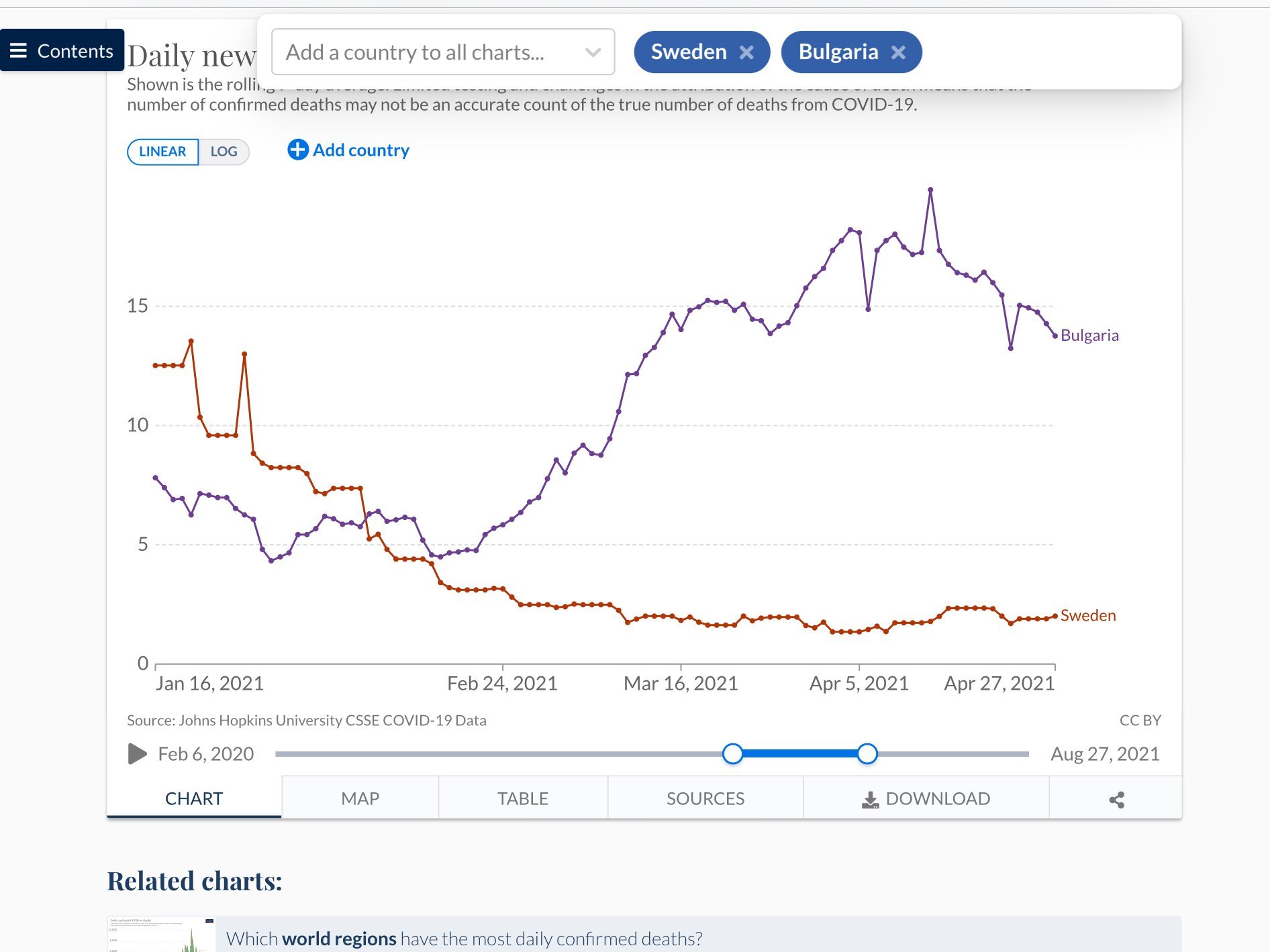The height and width of the screenshot is (952, 1270).
Task: Click the download arrow icon
Action: tap(870, 799)
